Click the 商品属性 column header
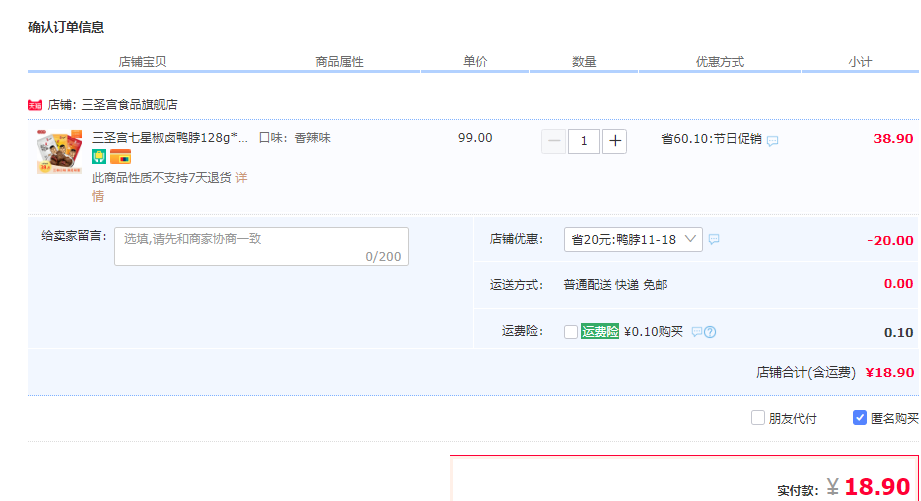The width and height of the screenshot is (921, 501). tap(340, 62)
